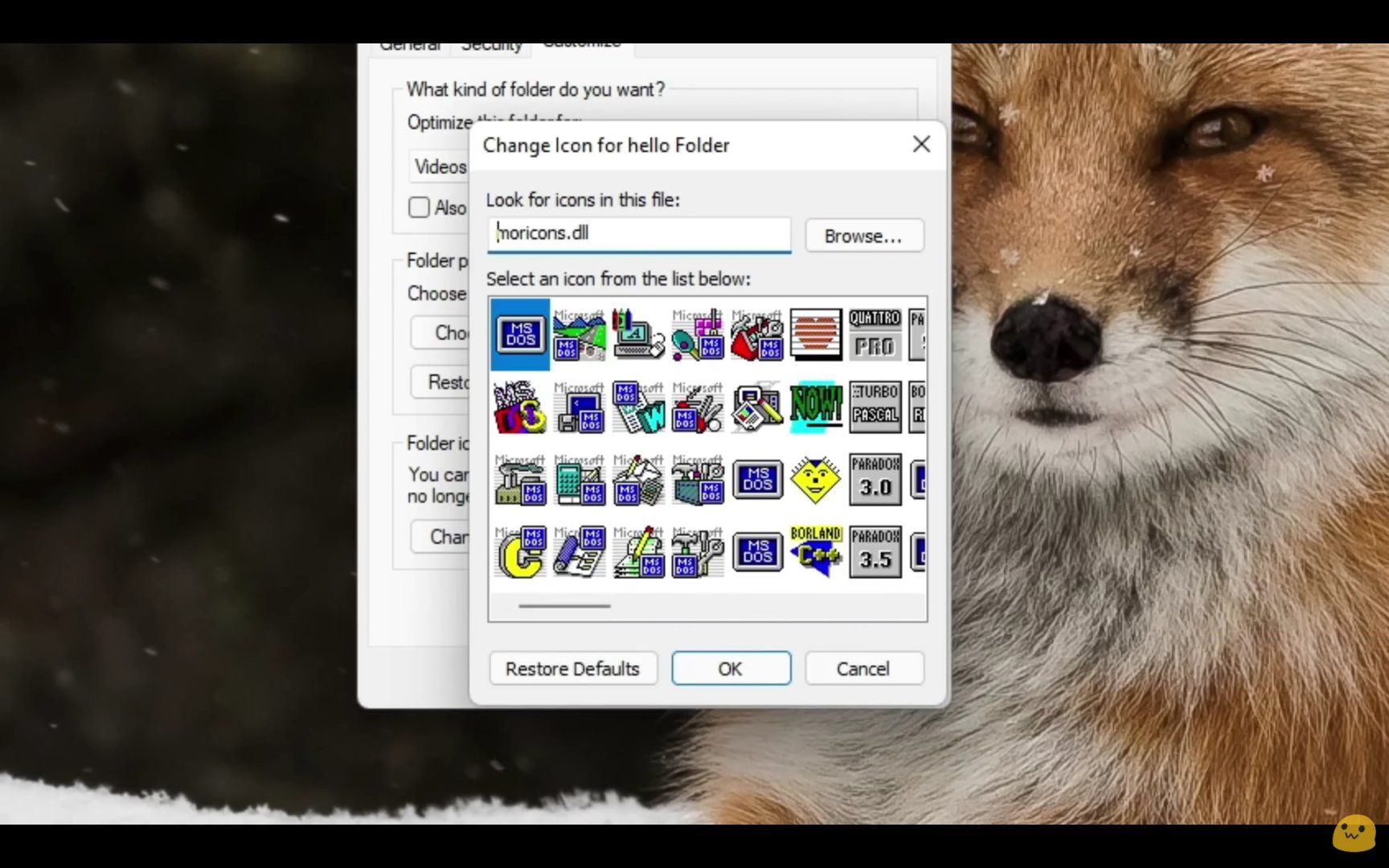Choose the hammer and wrench MS-DOS icon
This screenshot has width=1389, height=868.
click(698, 552)
